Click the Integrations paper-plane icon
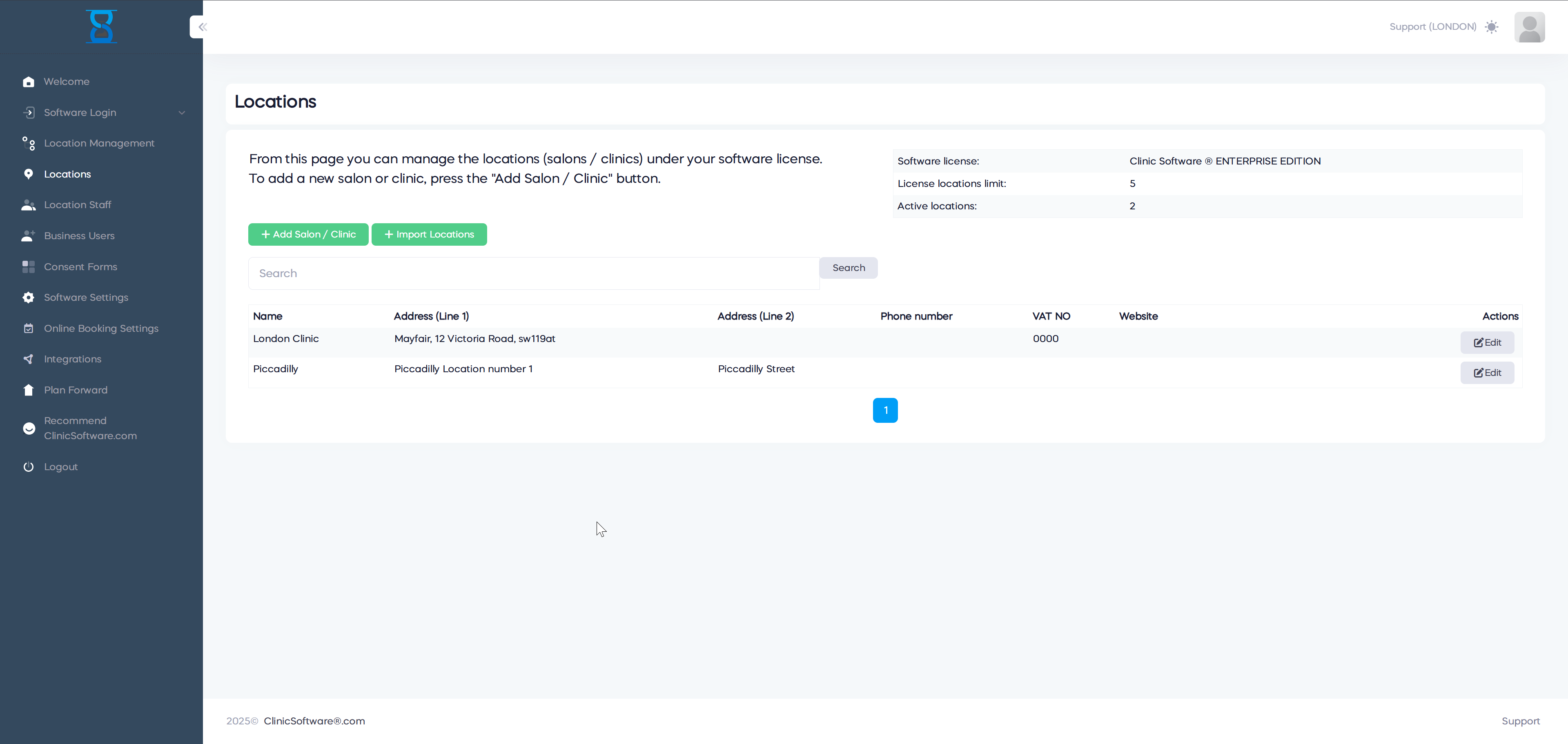 29,360
